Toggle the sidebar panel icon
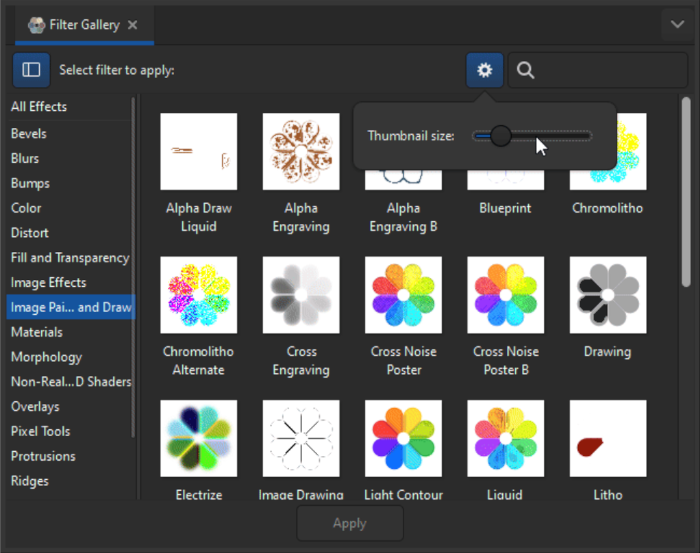 (x=31, y=70)
